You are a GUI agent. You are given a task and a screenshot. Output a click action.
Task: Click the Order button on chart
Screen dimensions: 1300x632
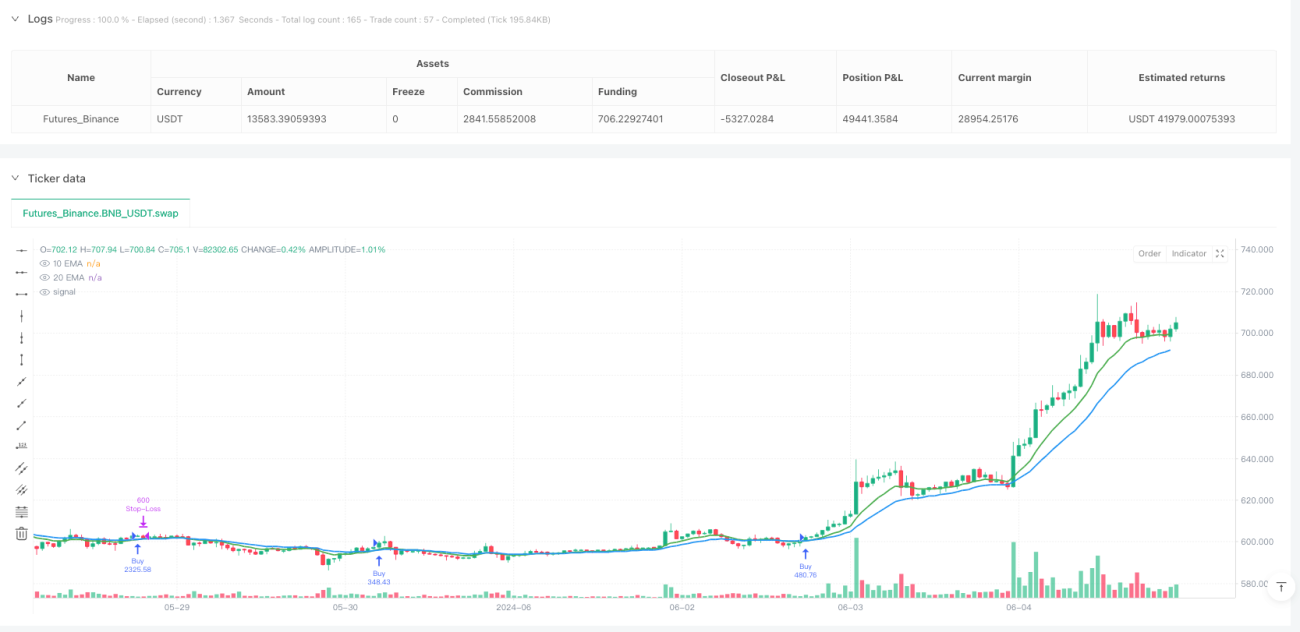1149,254
